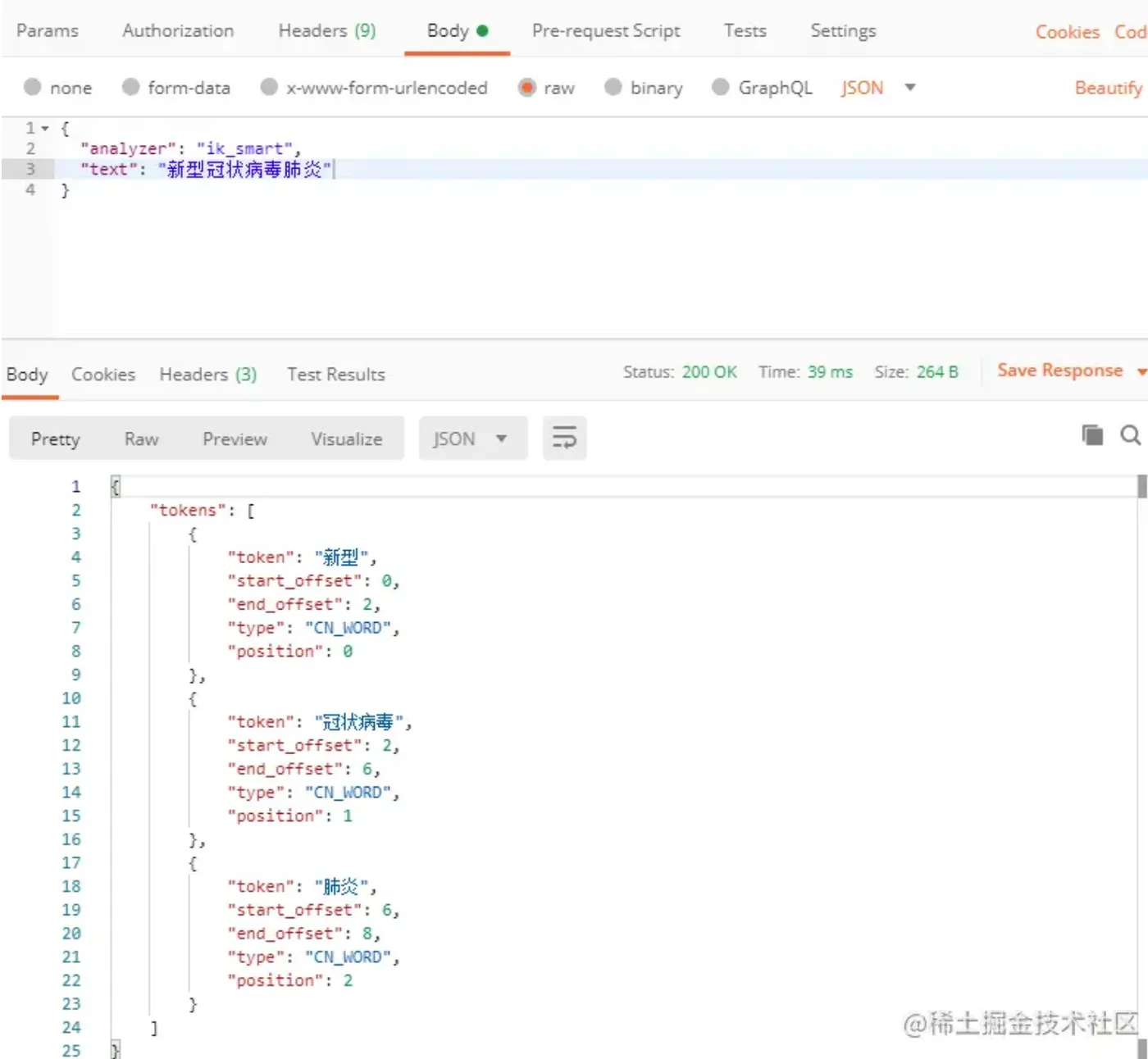Image resolution: width=1148 pixels, height=1059 pixels.
Task: Click the token "冠状病毒" line
Action: [x=320, y=722]
